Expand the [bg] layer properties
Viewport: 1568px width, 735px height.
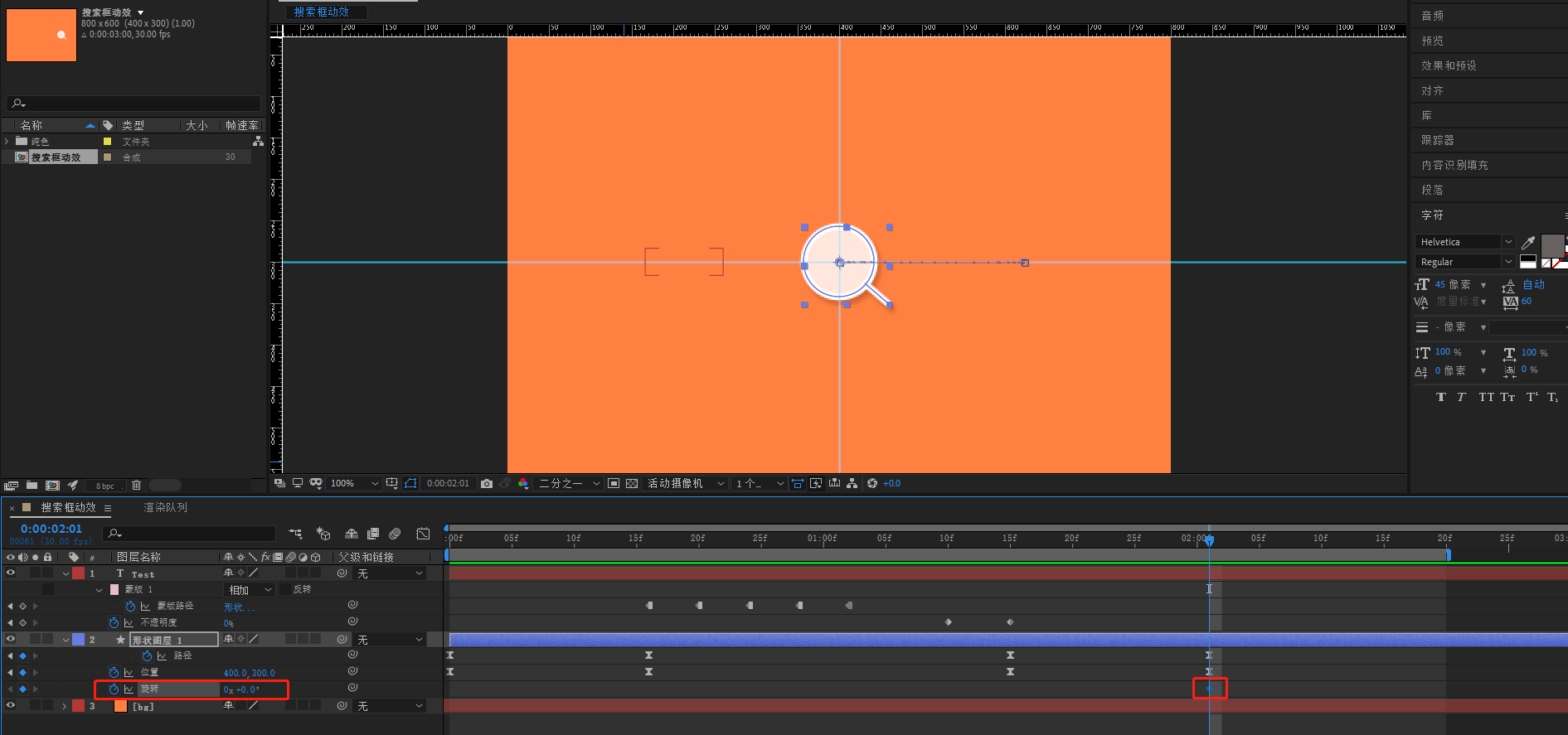click(65, 706)
